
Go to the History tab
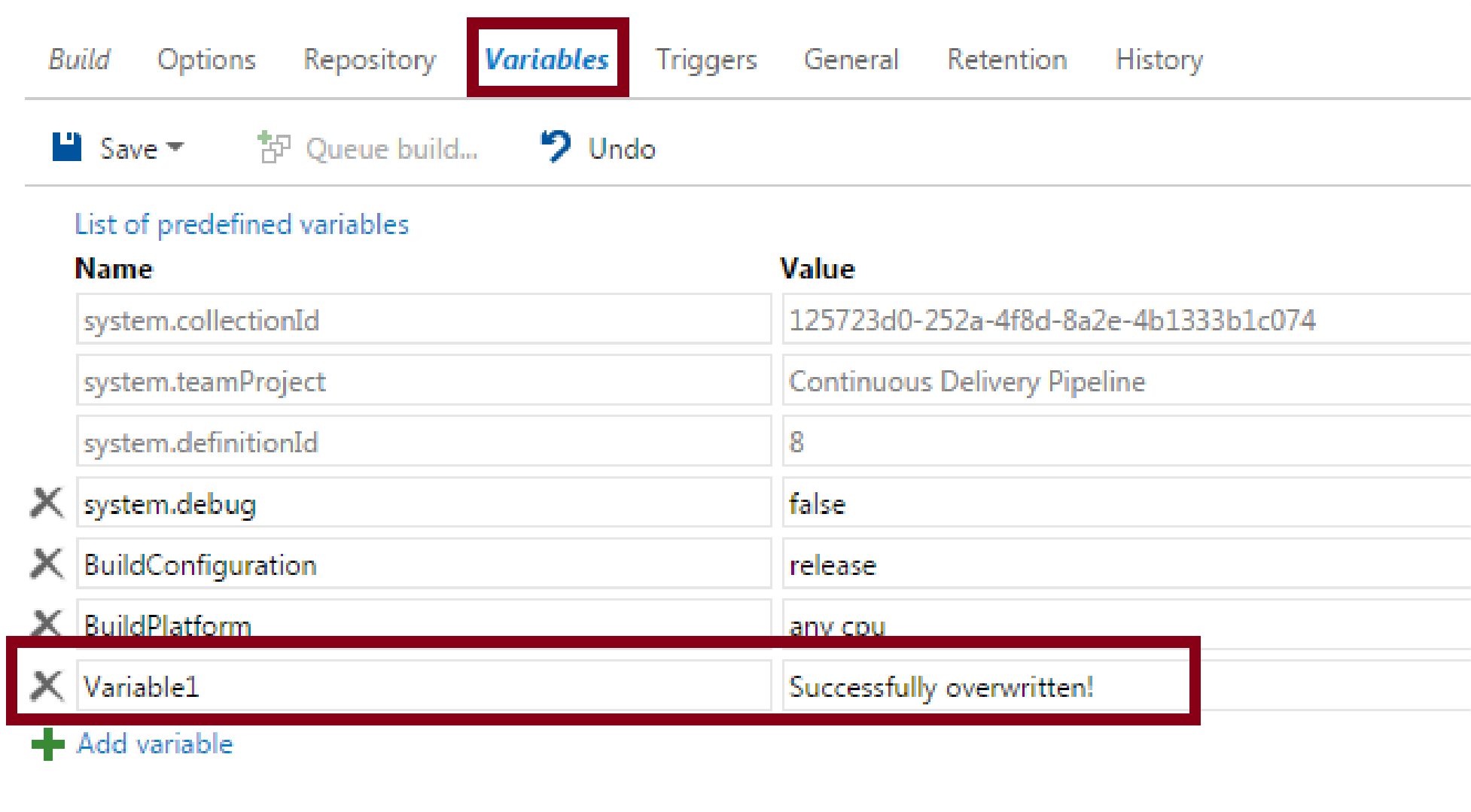1159,59
